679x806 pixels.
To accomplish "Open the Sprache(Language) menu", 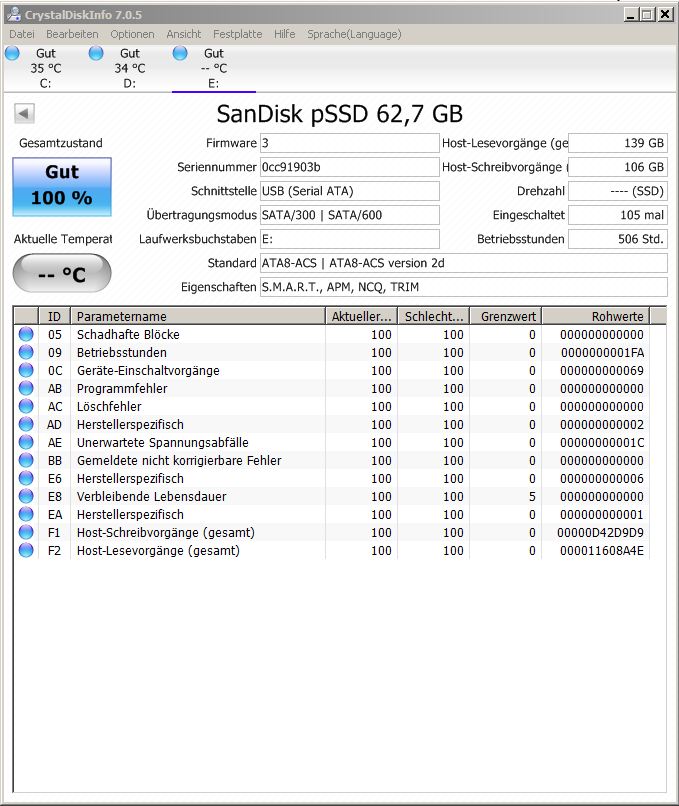I will (x=354, y=34).
